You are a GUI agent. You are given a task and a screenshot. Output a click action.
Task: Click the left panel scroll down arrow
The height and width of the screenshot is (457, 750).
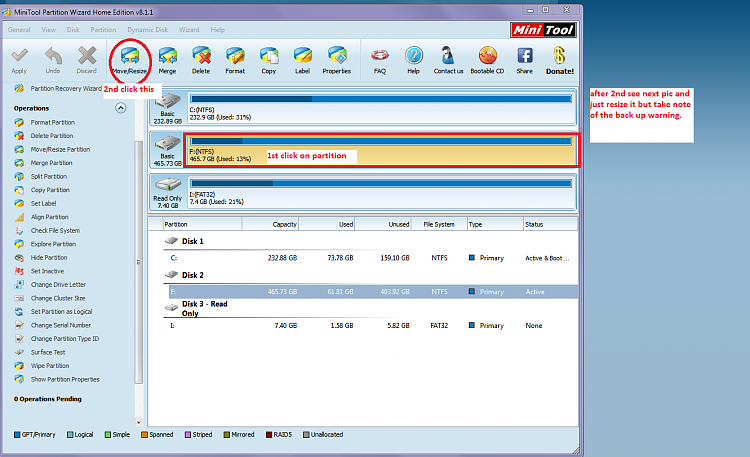pyautogui.click(x=139, y=423)
